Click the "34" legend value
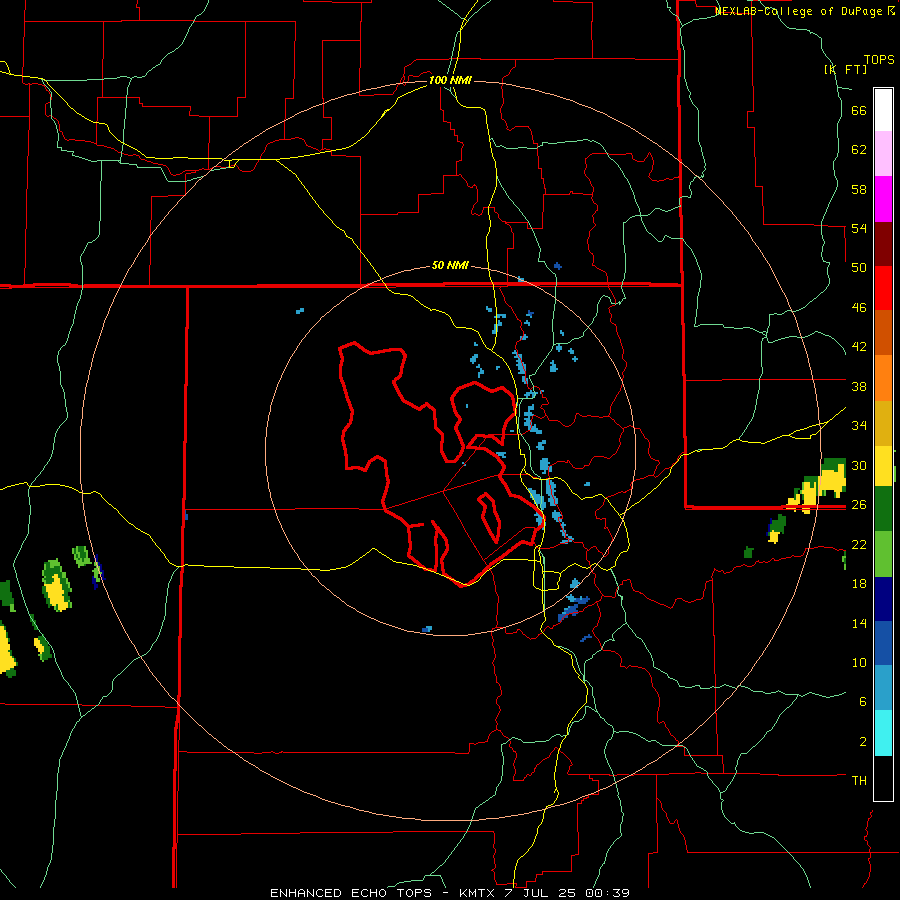 coord(859,425)
